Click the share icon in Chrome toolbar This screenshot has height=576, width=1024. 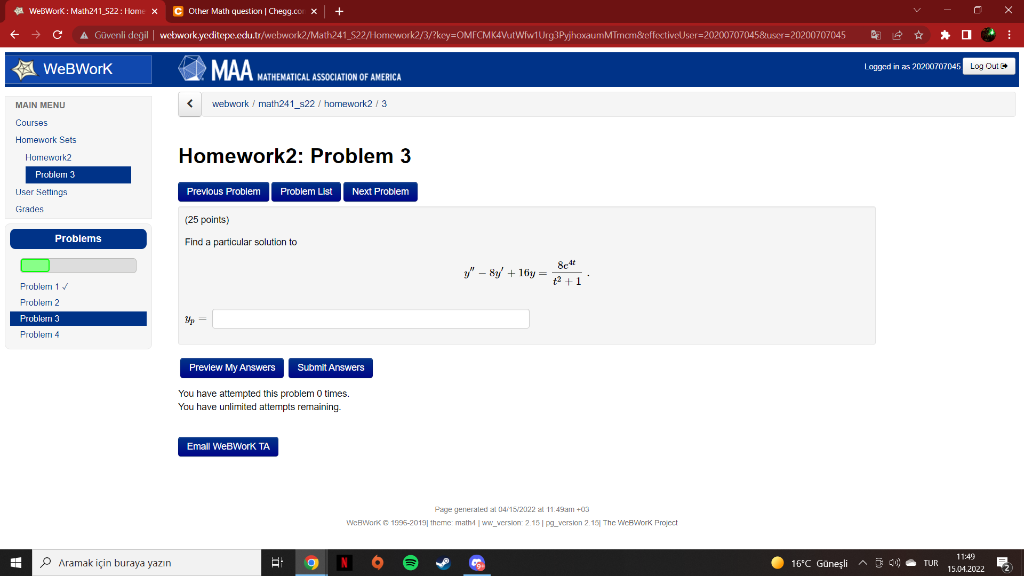(x=896, y=34)
